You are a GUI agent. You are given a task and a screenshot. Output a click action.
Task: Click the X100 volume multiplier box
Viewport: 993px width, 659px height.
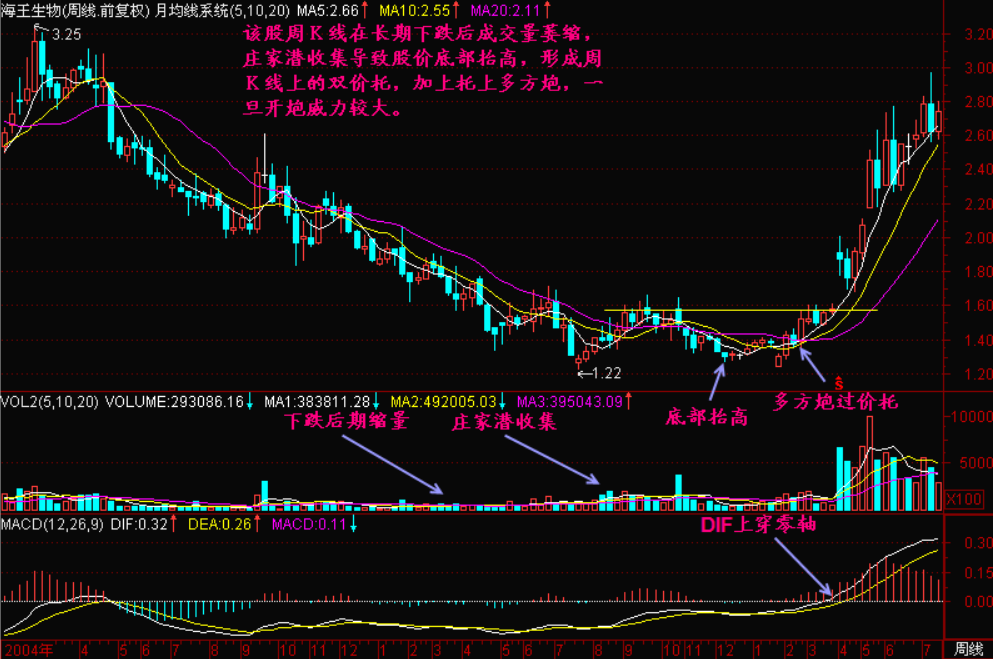(x=963, y=497)
